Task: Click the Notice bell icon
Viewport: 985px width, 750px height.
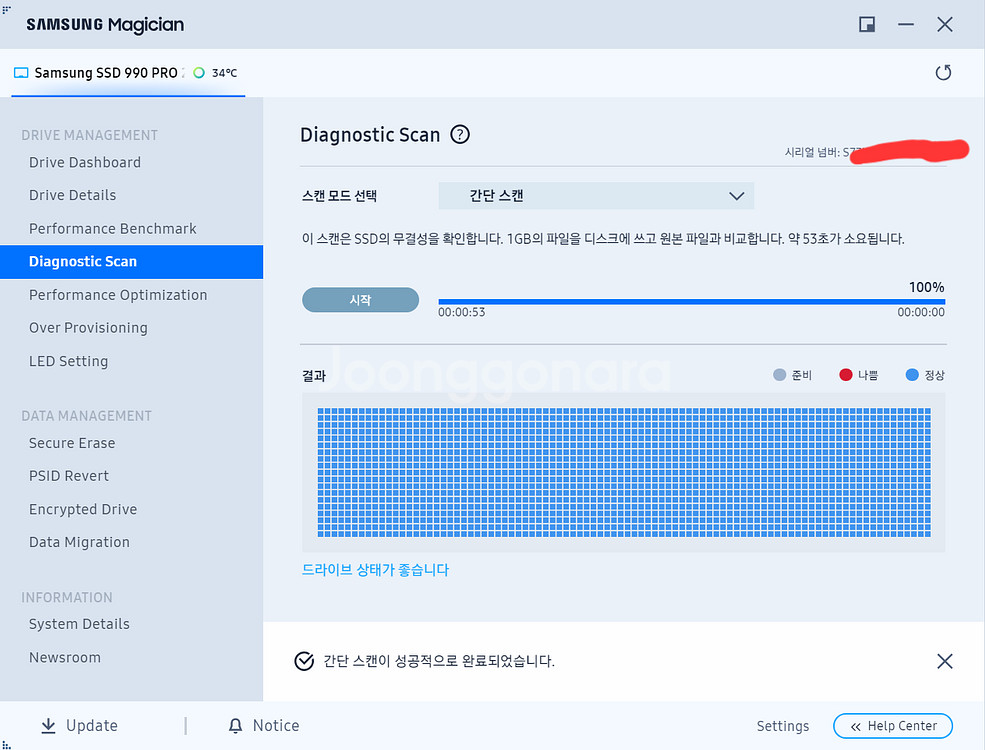Action: coord(235,726)
